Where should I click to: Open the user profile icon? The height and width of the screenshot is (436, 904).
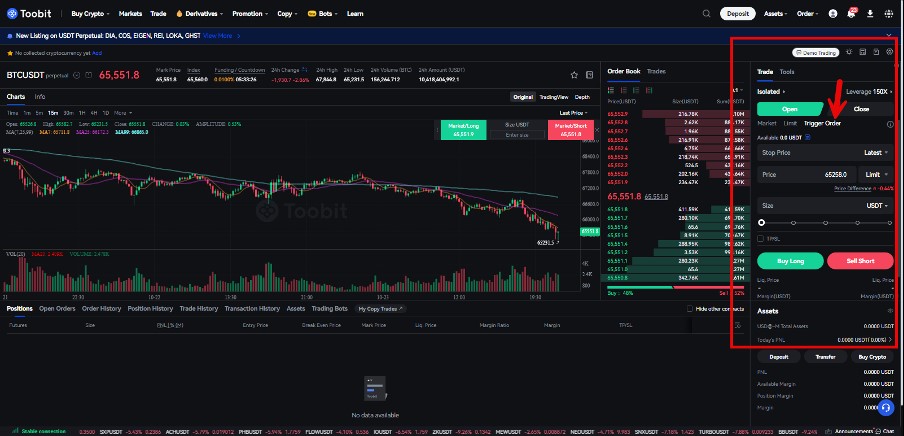(833, 13)
